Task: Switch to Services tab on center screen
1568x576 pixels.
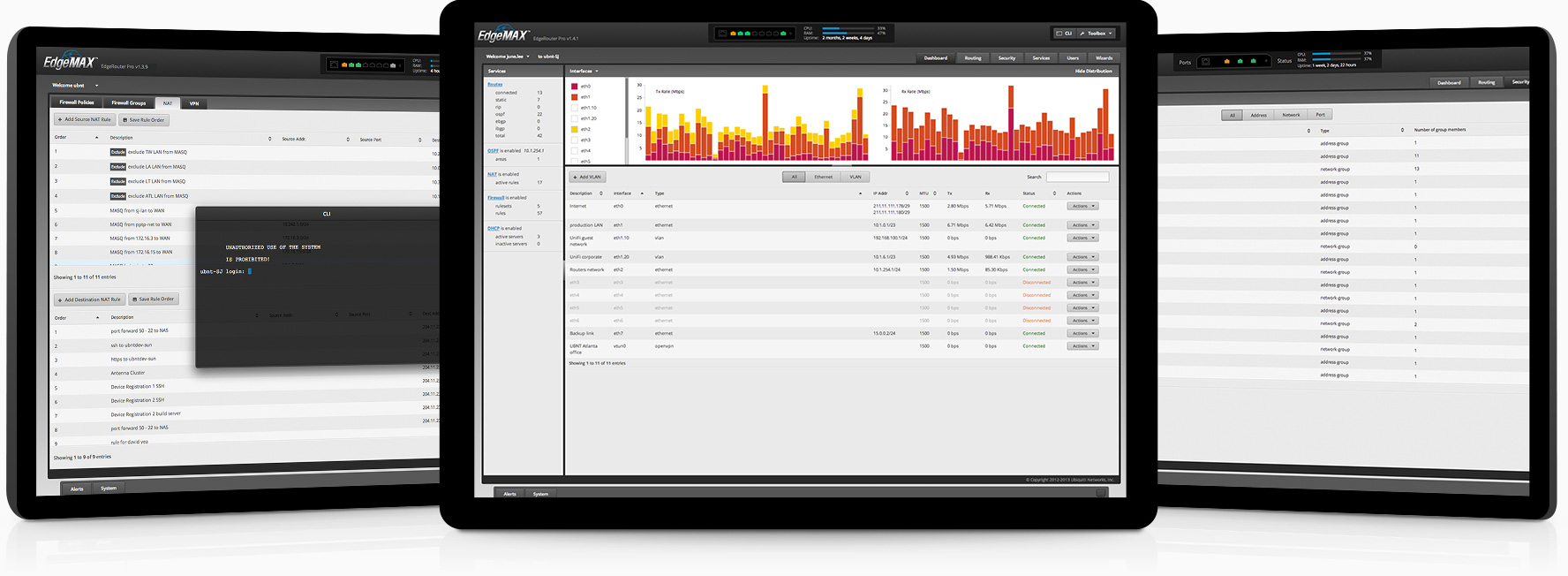Action: [x=1042, y=58]
